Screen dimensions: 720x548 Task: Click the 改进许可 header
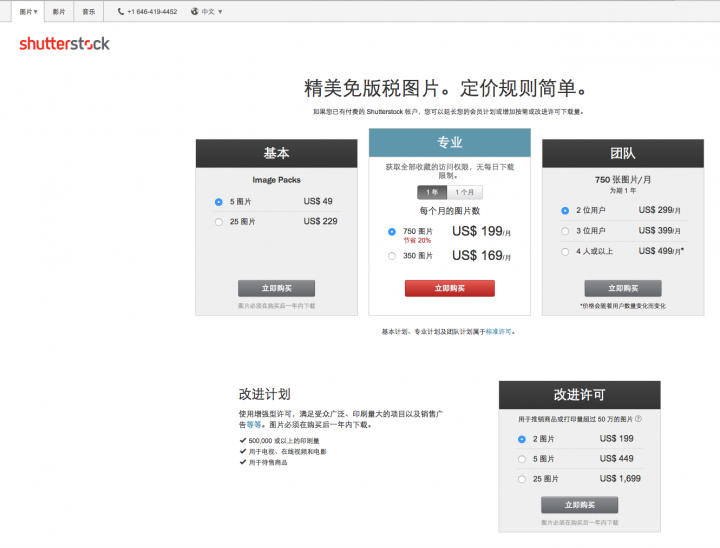(579, 395)
